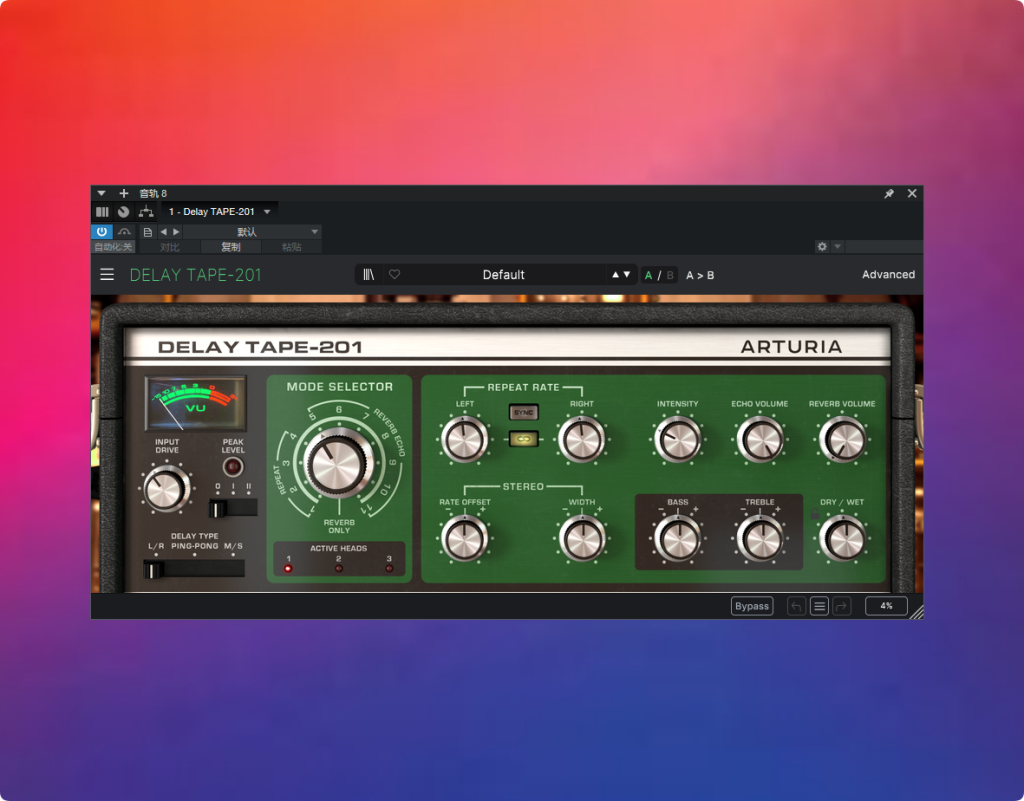Open the preset file document icon
The width and height of the screenshot is (1024, 801).
pyautogui.click(x=148, y=232)
